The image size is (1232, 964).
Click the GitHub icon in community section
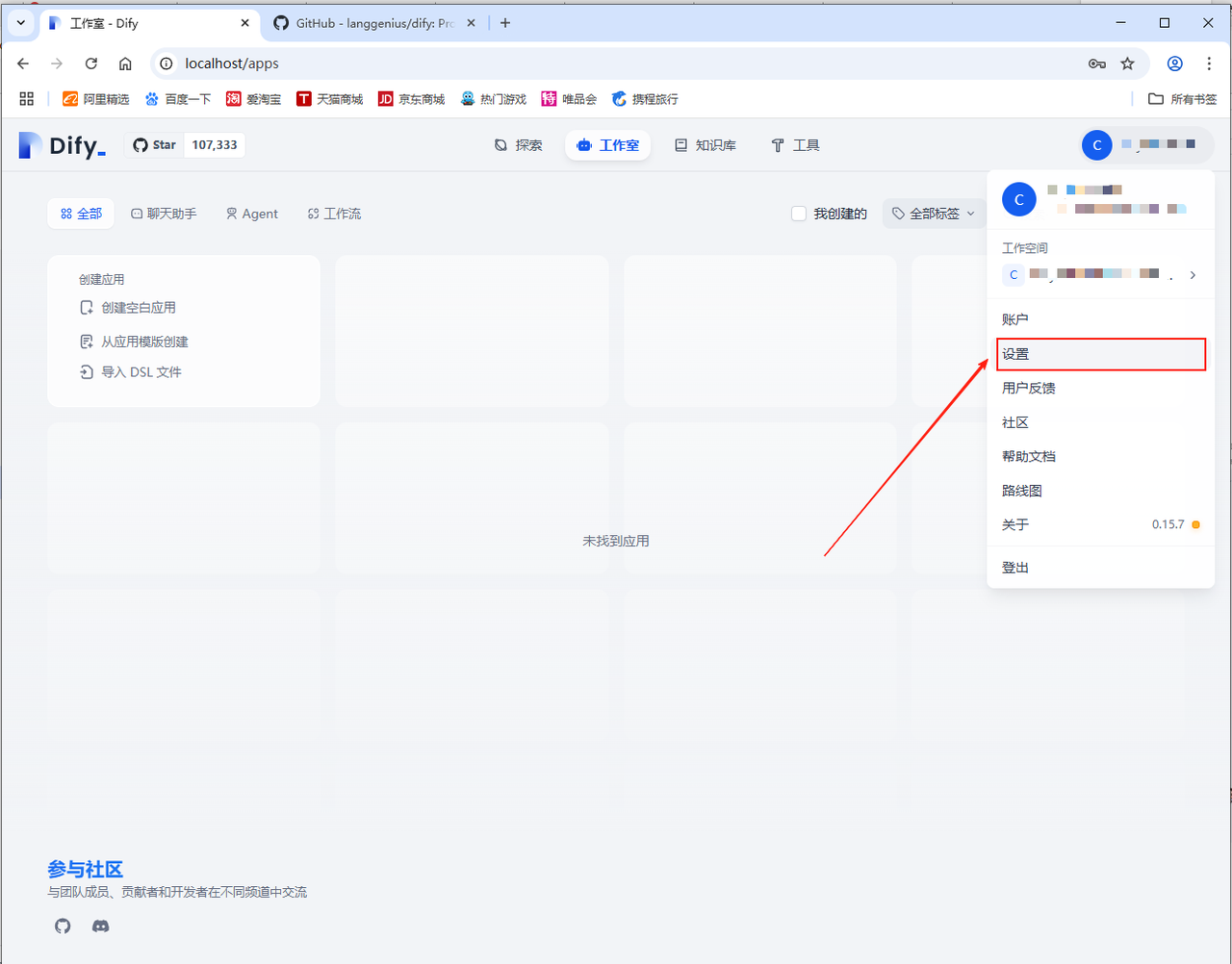(63, 926)
